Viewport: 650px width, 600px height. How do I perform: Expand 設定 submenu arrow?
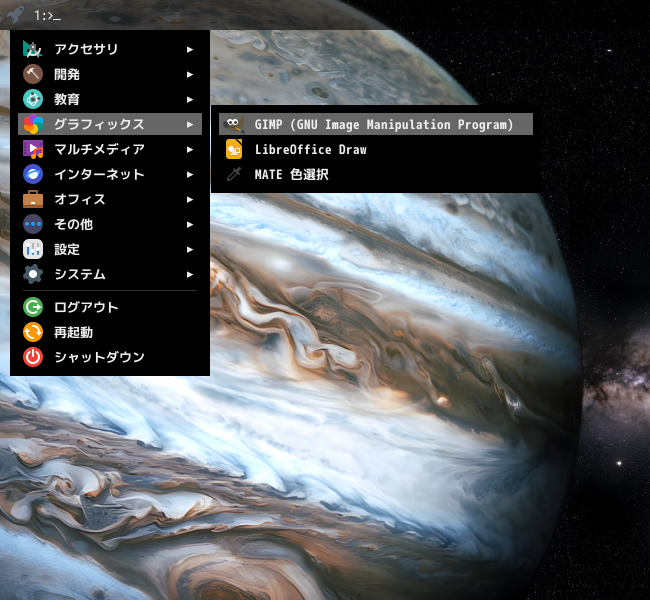coord(190,249)
